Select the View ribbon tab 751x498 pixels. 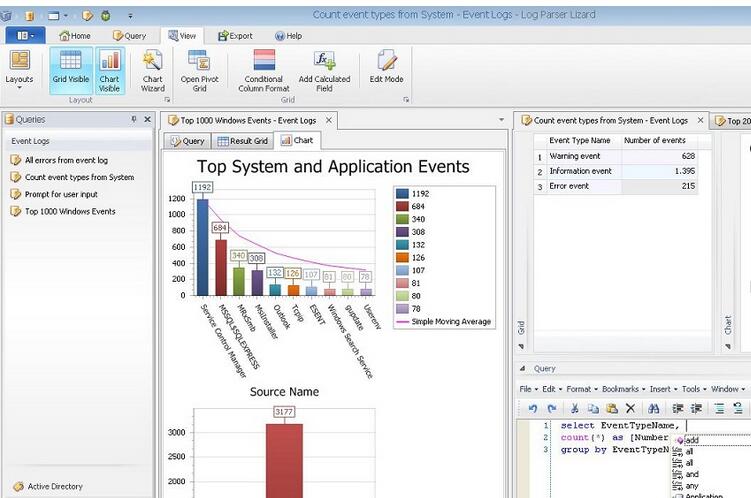tap(182, 36)
